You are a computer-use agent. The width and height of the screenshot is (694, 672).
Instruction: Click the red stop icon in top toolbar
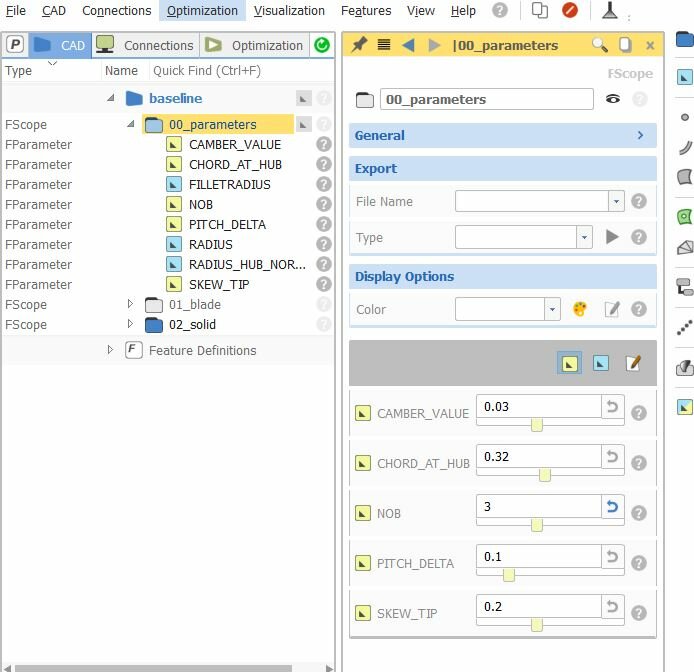pos(570,10)
